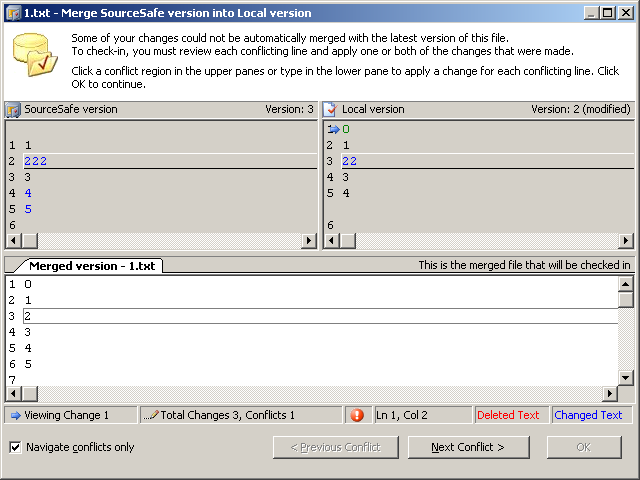Click the blue arrow change marker

point(333,129)
